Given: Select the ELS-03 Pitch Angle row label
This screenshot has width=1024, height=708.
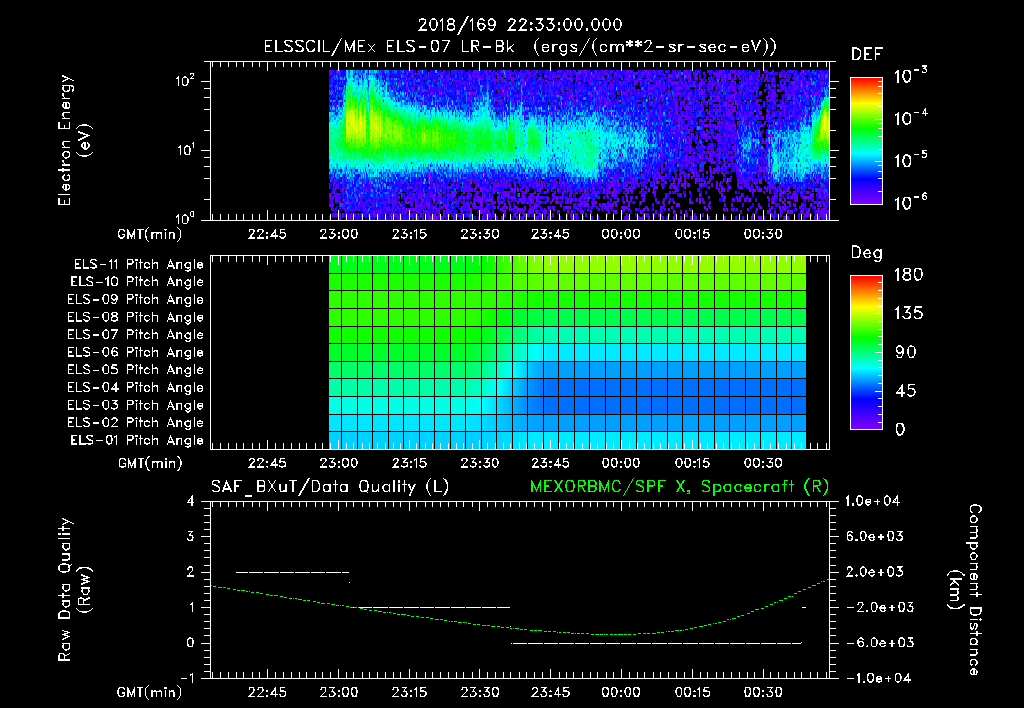Looking at the screenshot, I should pyautogui.click(x=136, y=405).
